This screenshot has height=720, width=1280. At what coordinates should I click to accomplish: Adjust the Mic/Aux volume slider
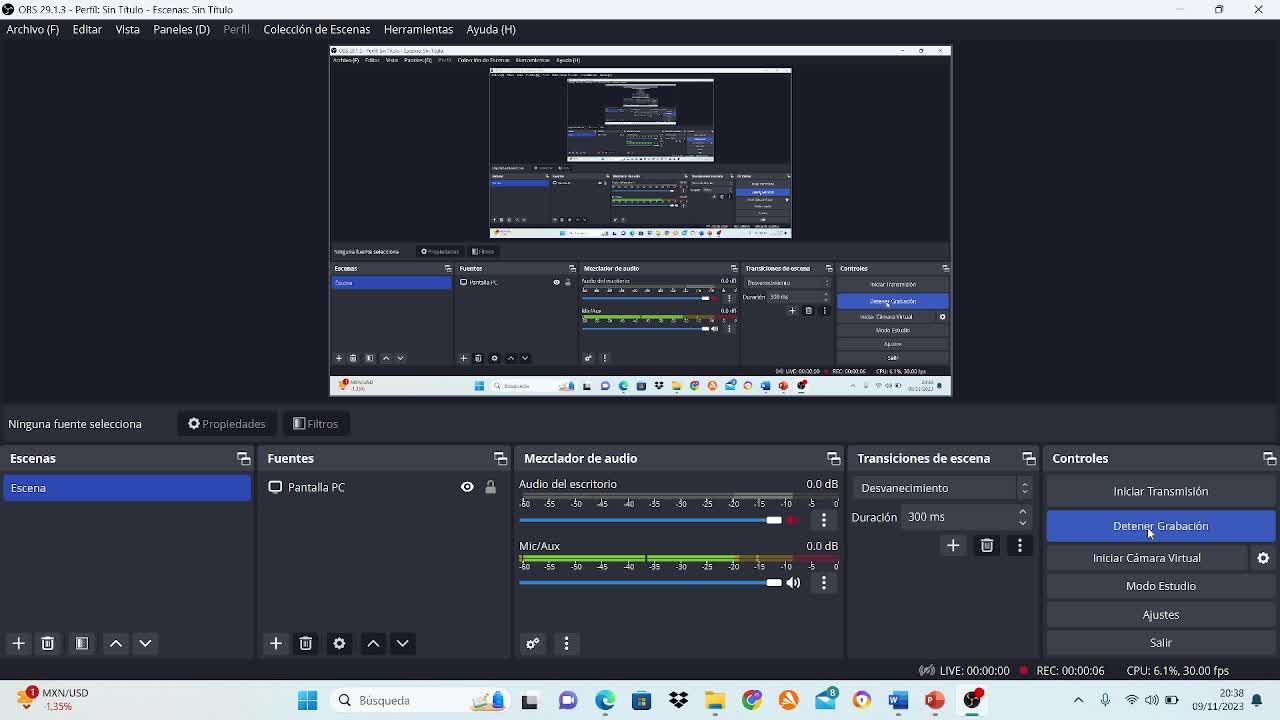(651, 582)
